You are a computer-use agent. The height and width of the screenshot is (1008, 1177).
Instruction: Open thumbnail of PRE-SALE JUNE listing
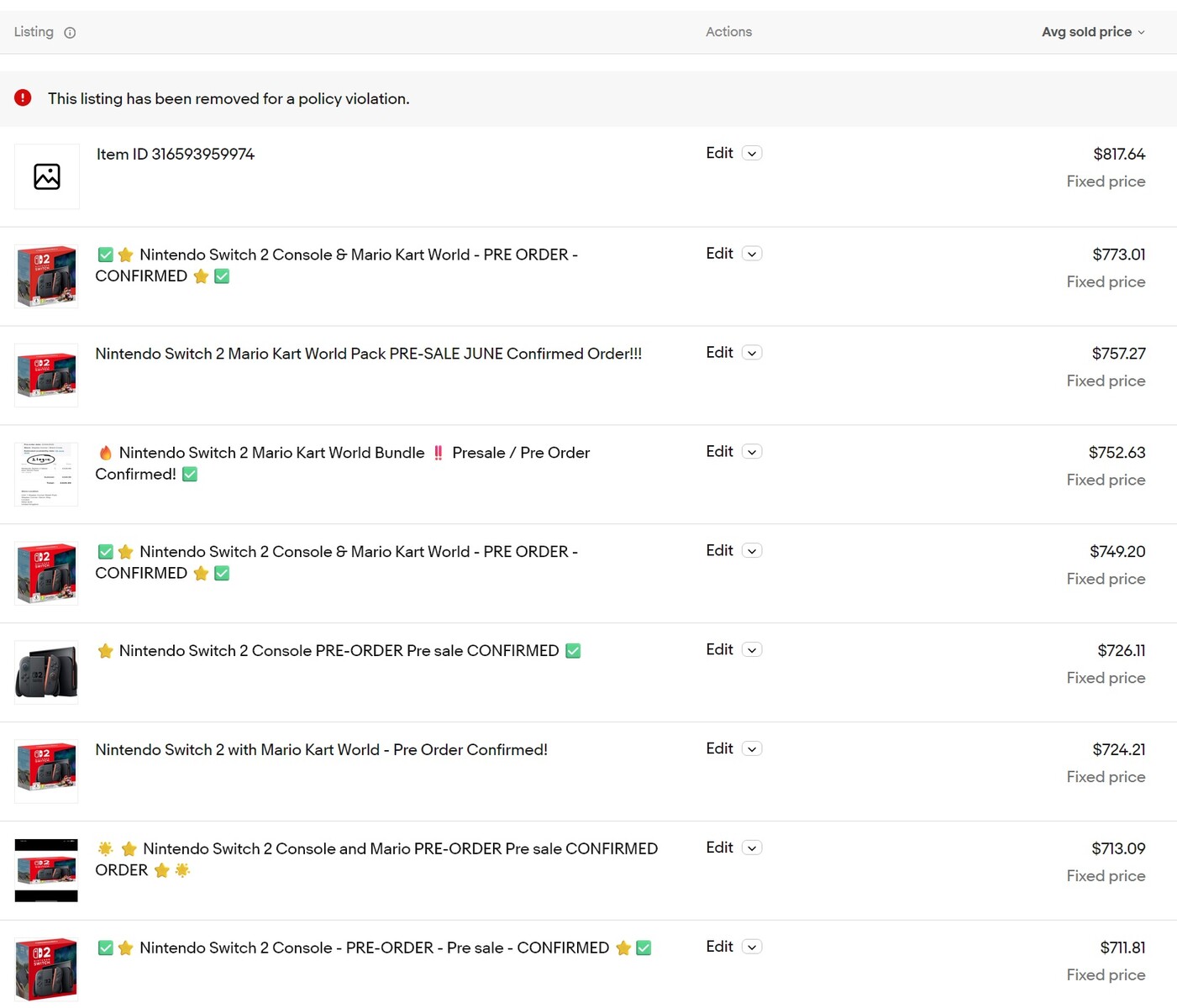[47, 375]
